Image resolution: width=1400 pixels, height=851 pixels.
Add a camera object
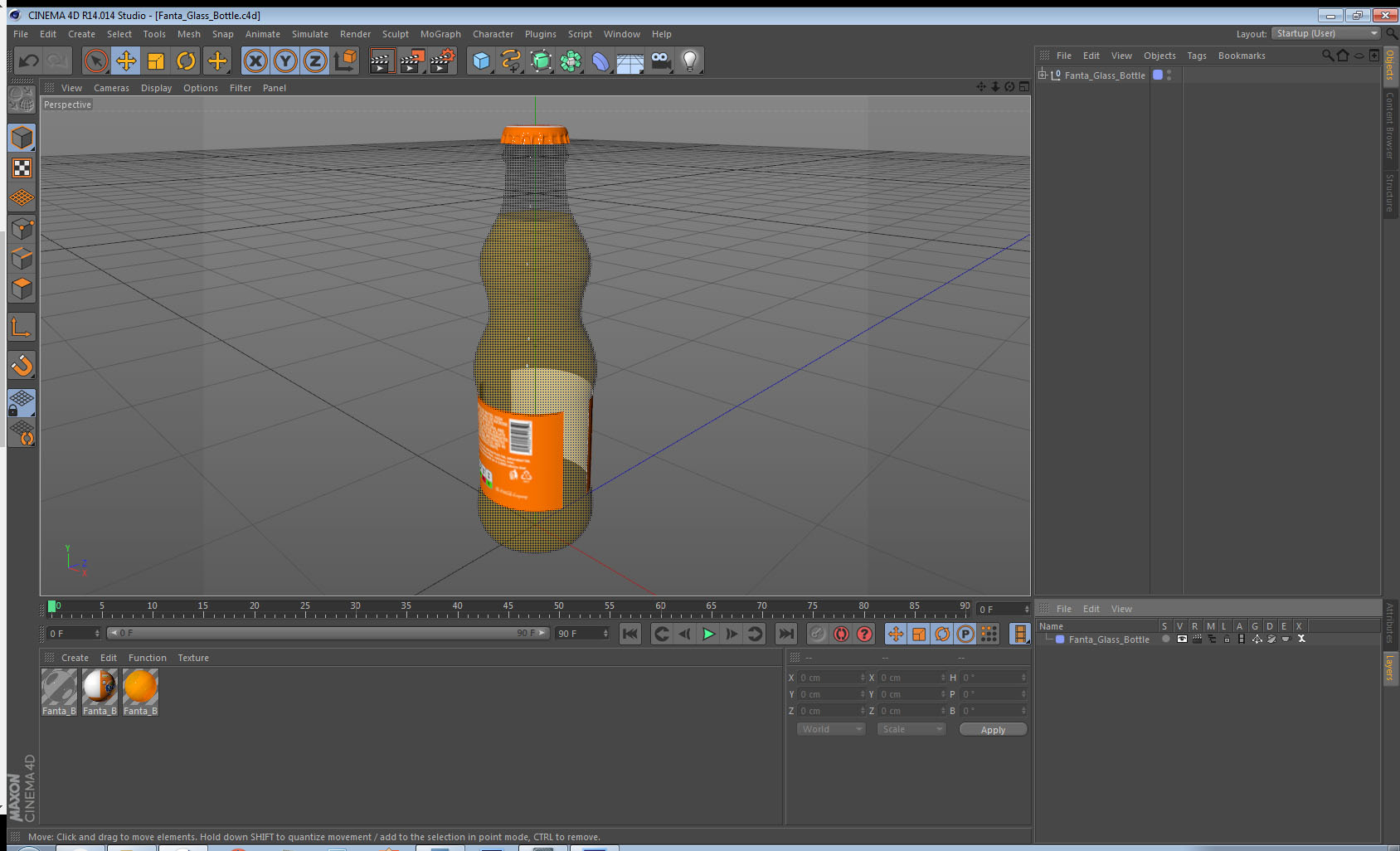(660, 61)
